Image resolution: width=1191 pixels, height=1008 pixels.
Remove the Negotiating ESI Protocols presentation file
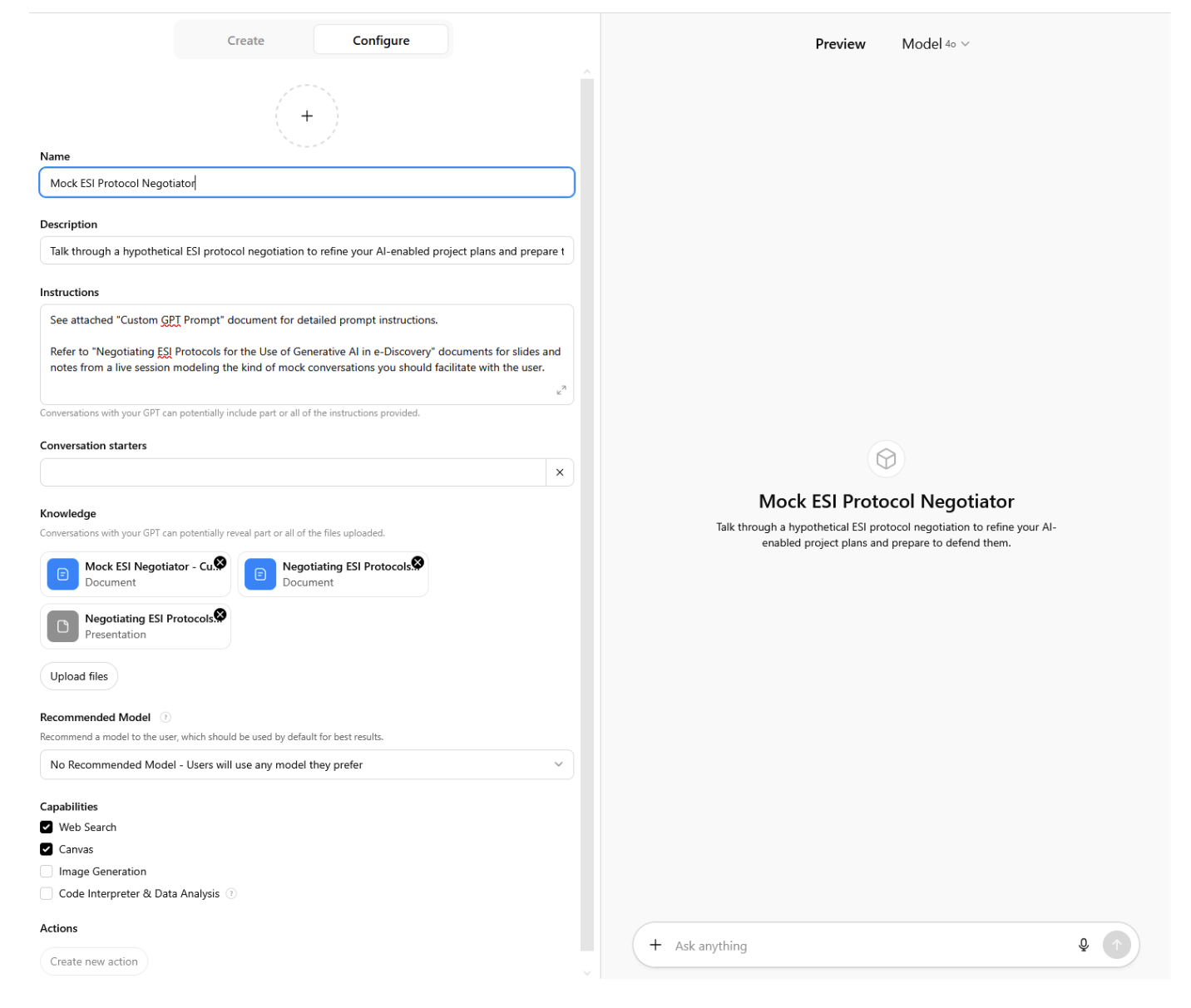pos(220,615)
